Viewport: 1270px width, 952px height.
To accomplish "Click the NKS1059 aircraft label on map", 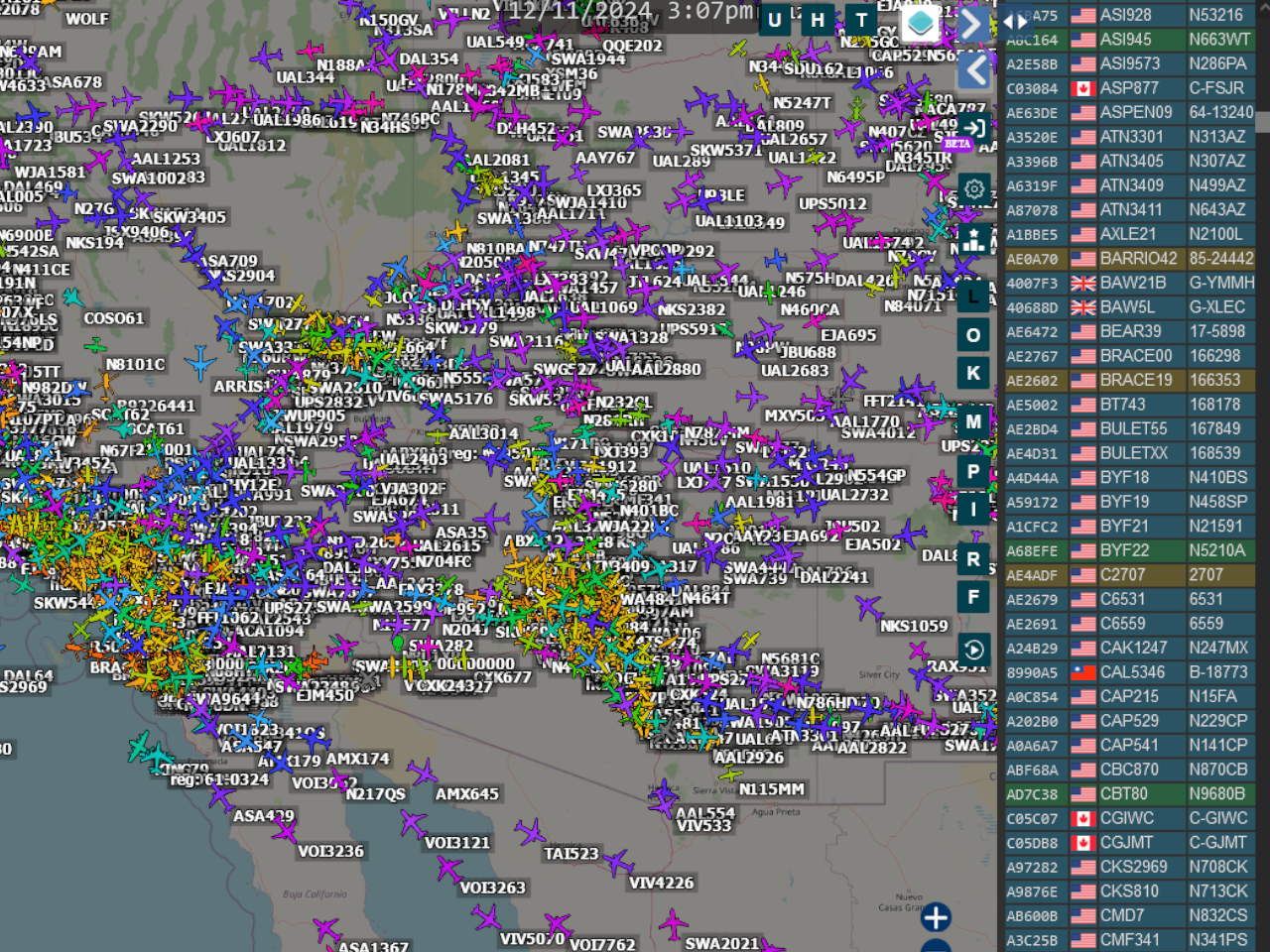I will tap(914, 626).
